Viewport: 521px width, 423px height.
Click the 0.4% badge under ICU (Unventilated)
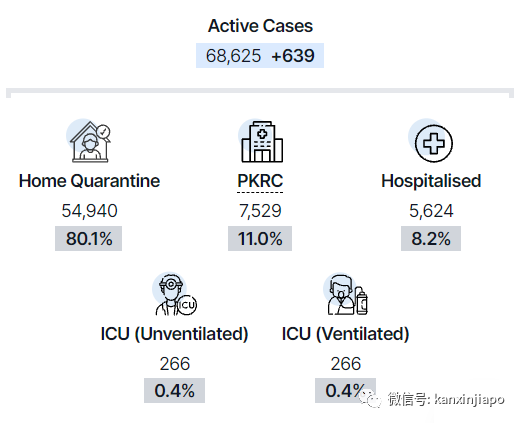coord(174,390)
